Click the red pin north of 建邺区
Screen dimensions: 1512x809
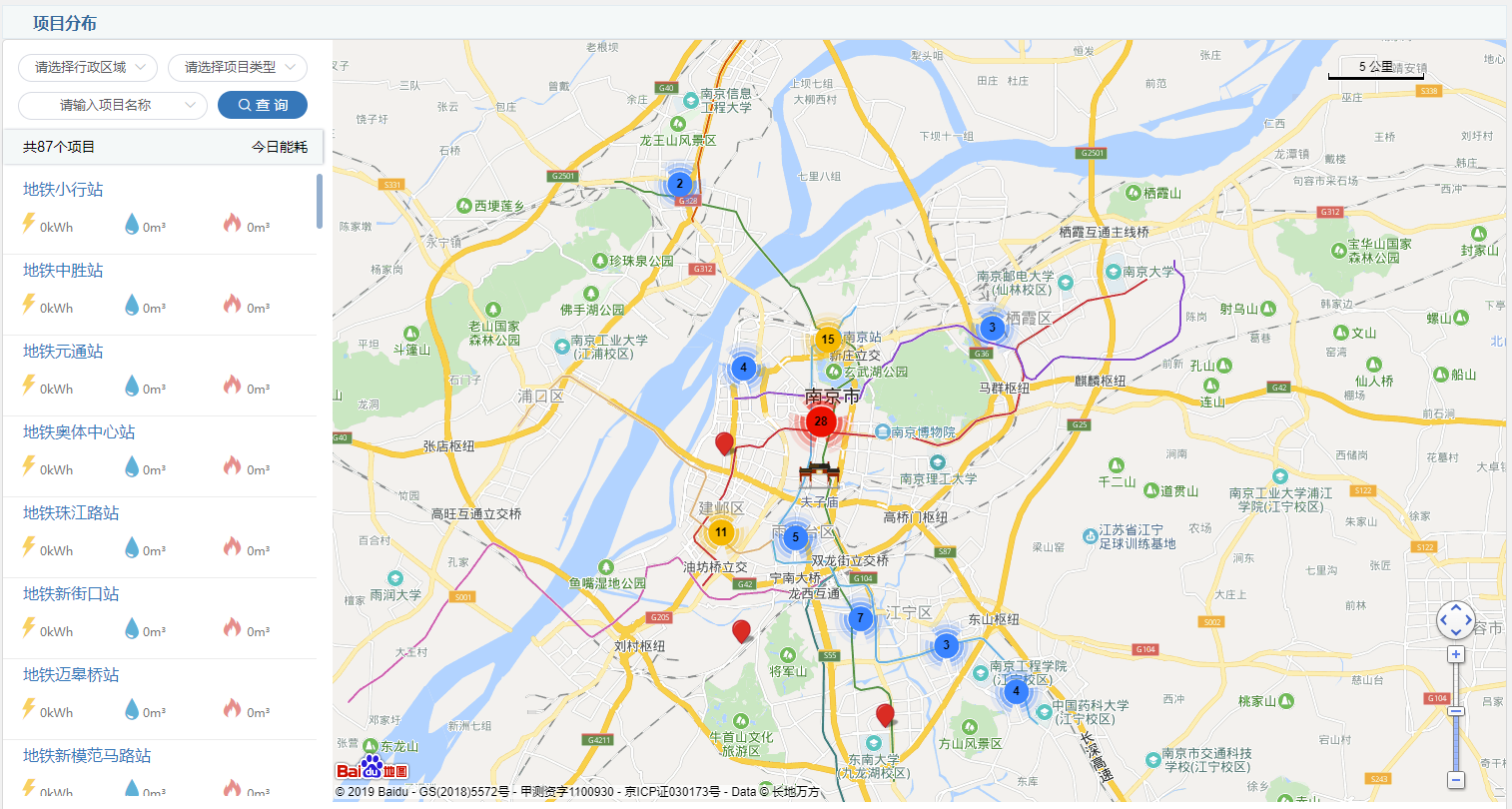point(725,444)
